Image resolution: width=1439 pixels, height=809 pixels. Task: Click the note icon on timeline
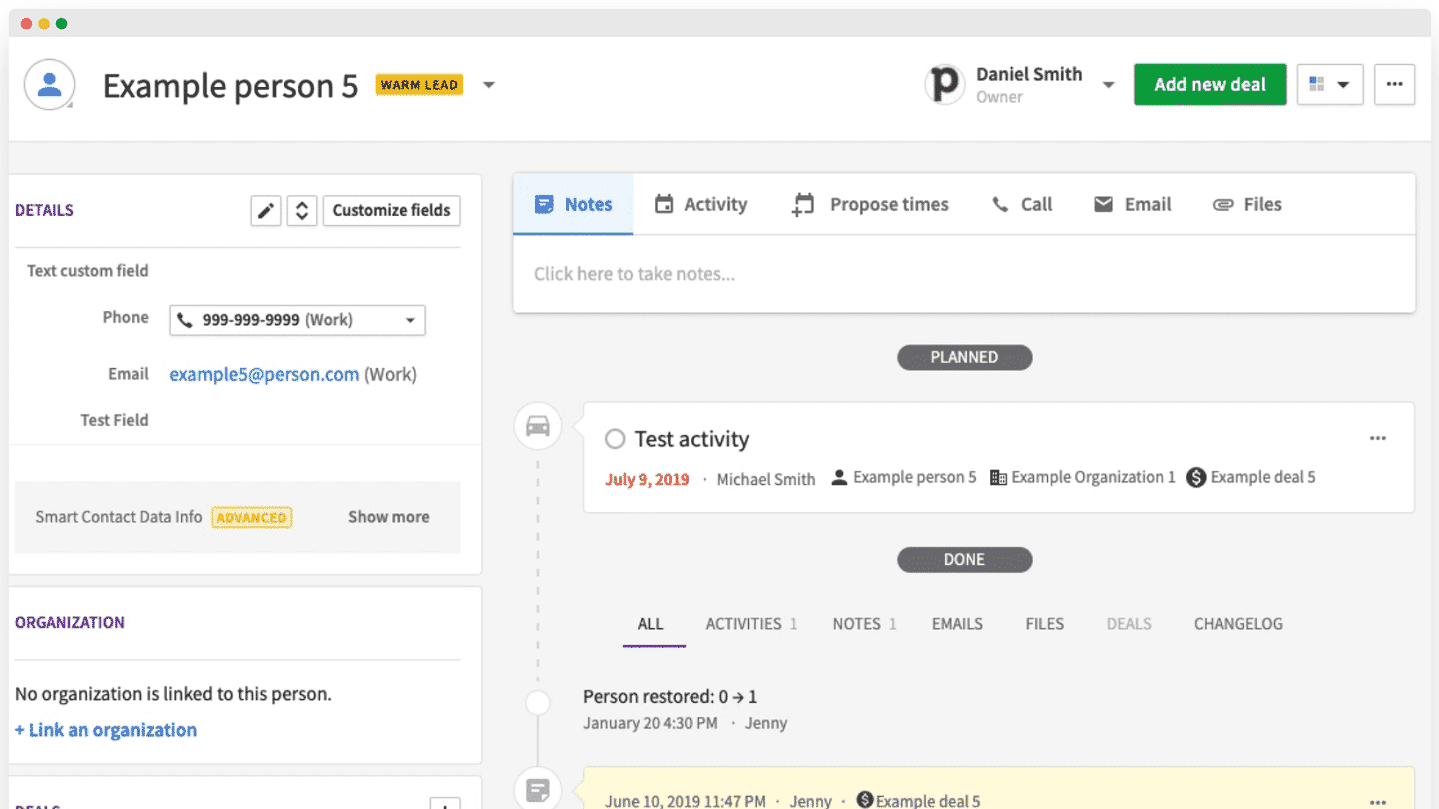point(538,791)
